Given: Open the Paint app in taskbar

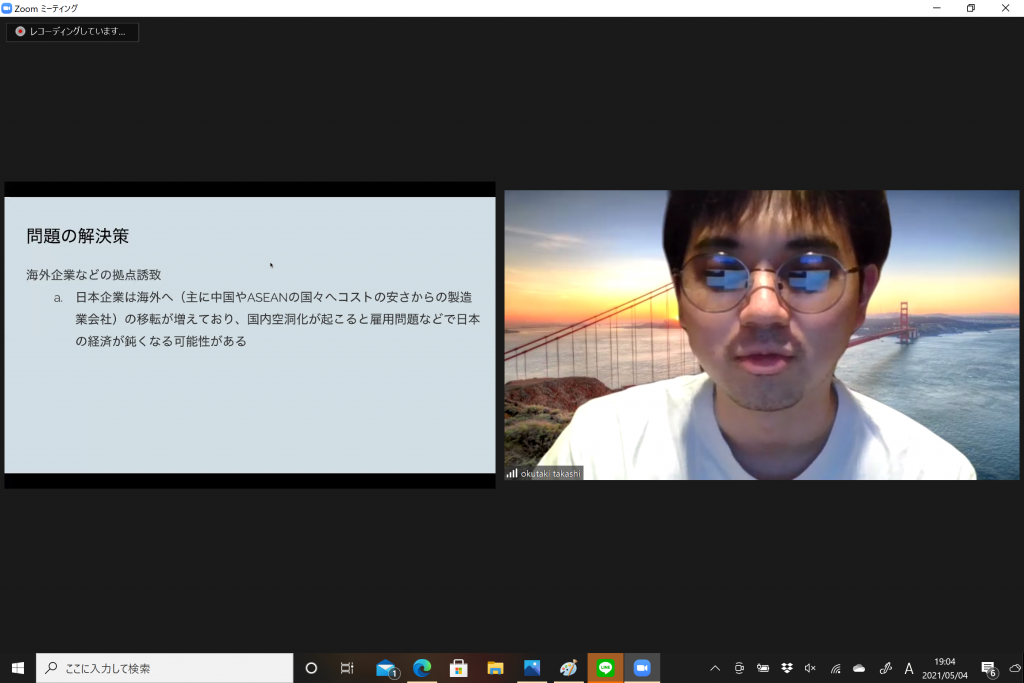Looking at the screenshot, I should (568, 668).
